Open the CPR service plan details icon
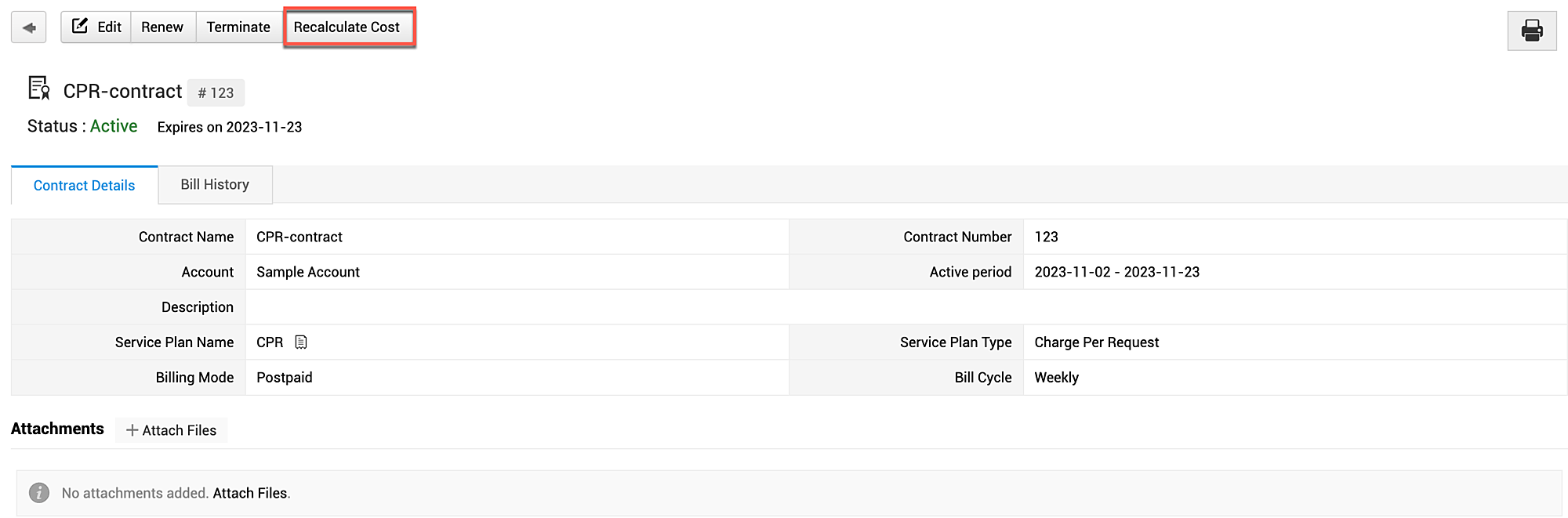Image resolution: width=1568 pixels, height=518 pixels. coord(301,342)
